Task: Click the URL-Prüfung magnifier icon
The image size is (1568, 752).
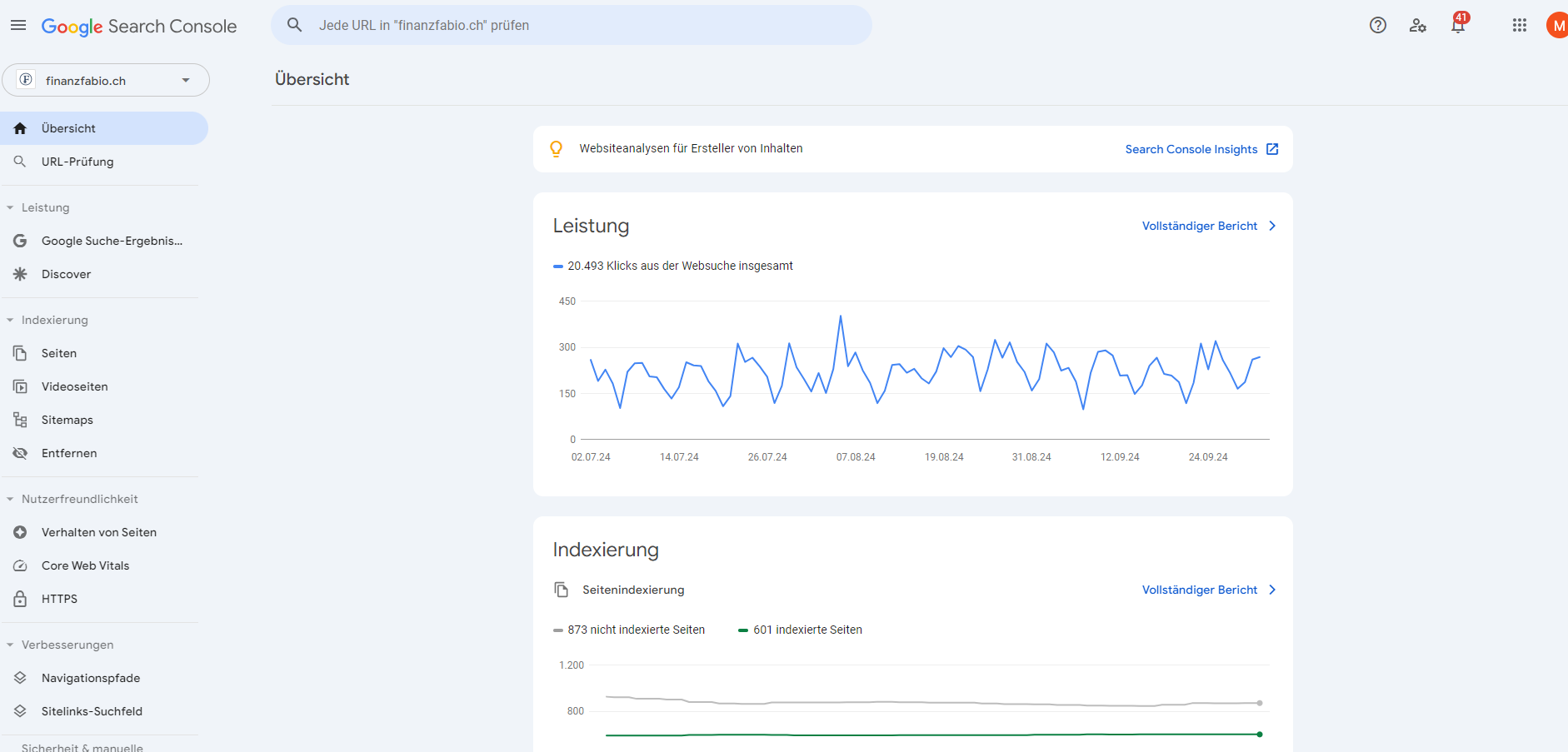Action: (x=20, y=162)
